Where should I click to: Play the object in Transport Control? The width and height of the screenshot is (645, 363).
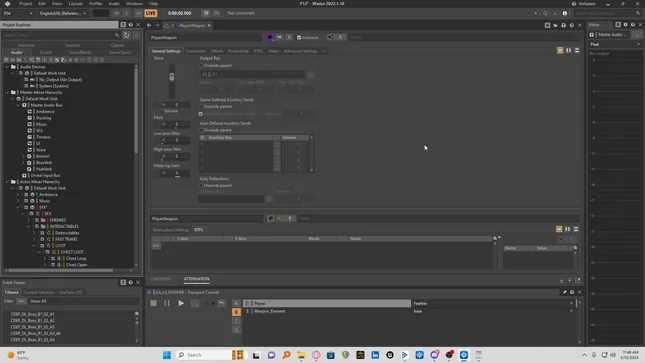click(x=181, y=303)
